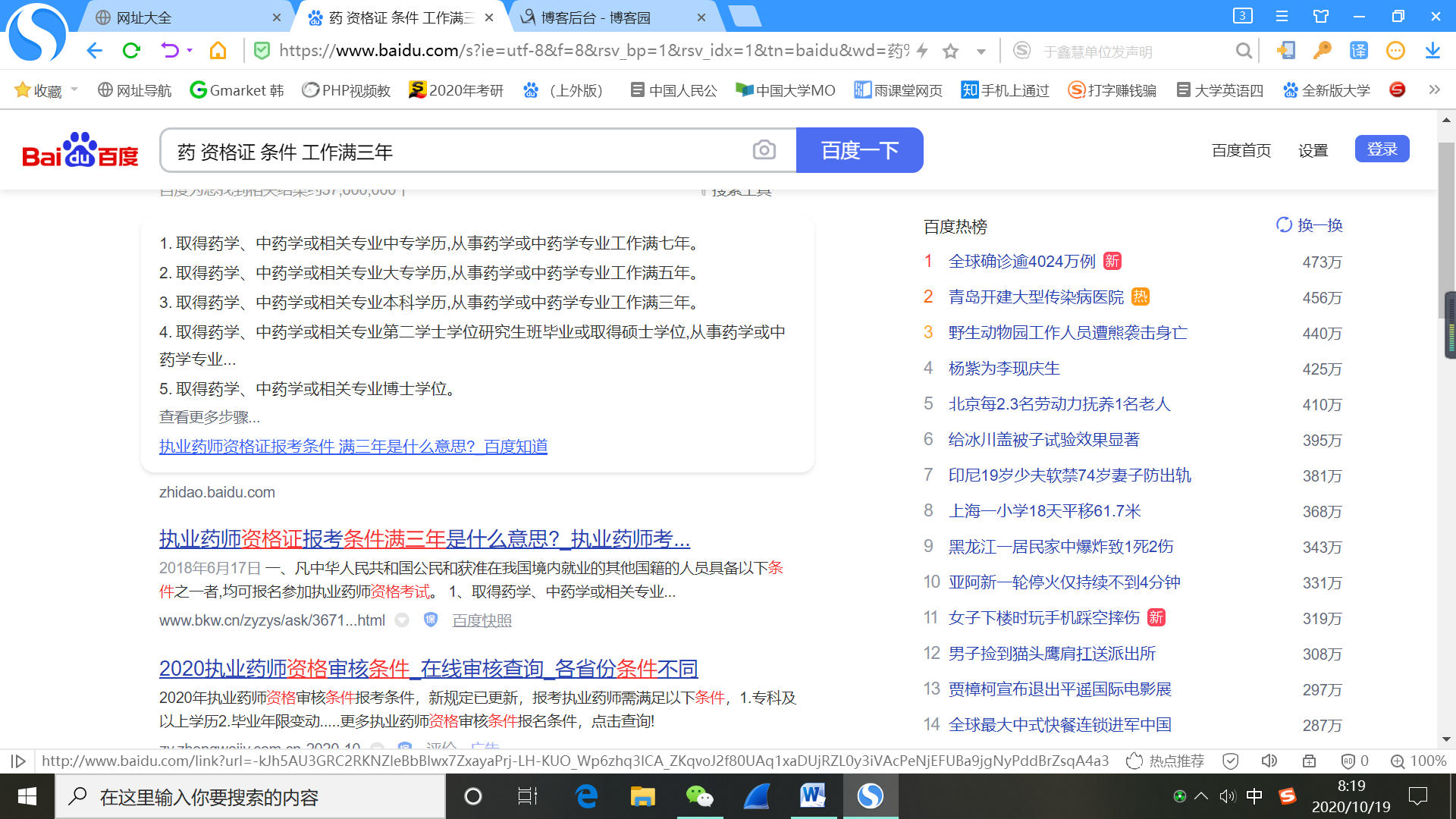Toggle Chinese input mode indicator in tray
Viewport: 1456px width, 819px height.
click(1254, 796)
